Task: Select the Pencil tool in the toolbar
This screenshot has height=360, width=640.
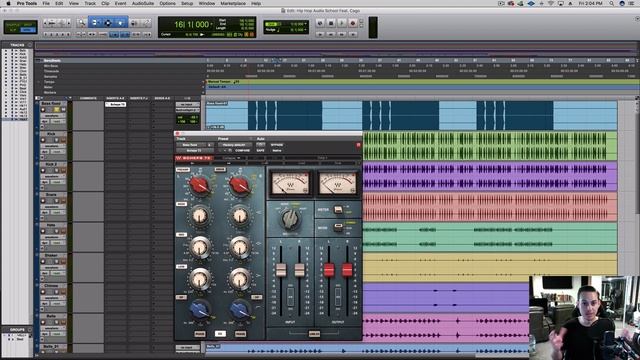Action: pos(146,23)
